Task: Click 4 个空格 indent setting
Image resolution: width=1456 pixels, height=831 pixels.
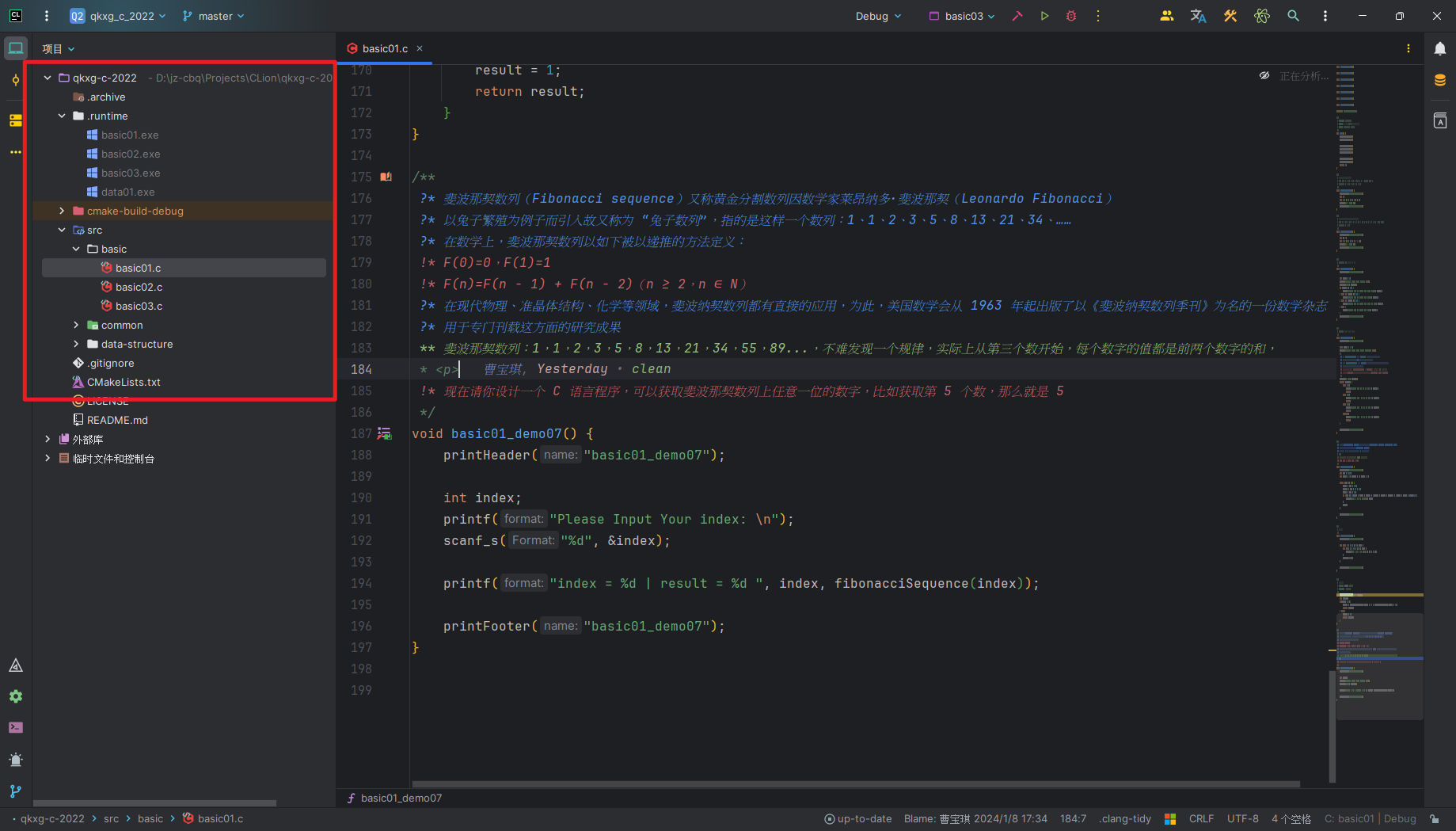Action: pos(1291,819)
